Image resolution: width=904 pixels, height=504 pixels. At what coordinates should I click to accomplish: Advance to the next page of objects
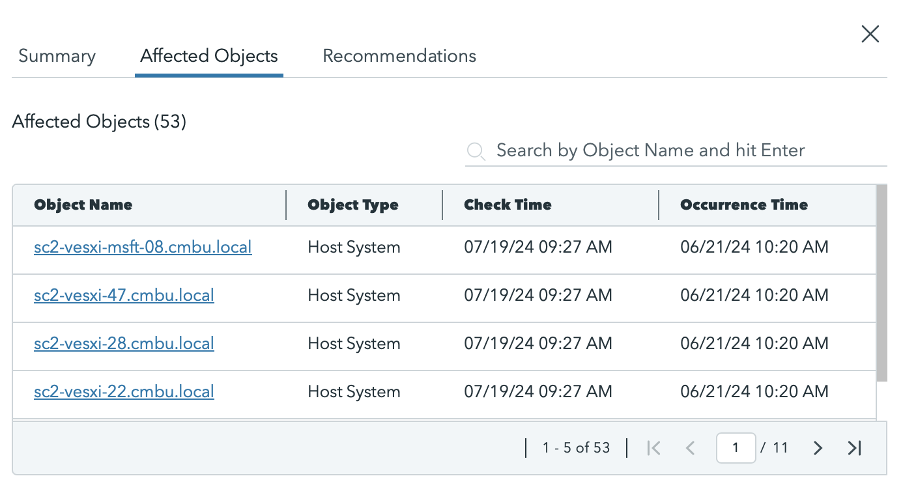(x=818, y=448)
